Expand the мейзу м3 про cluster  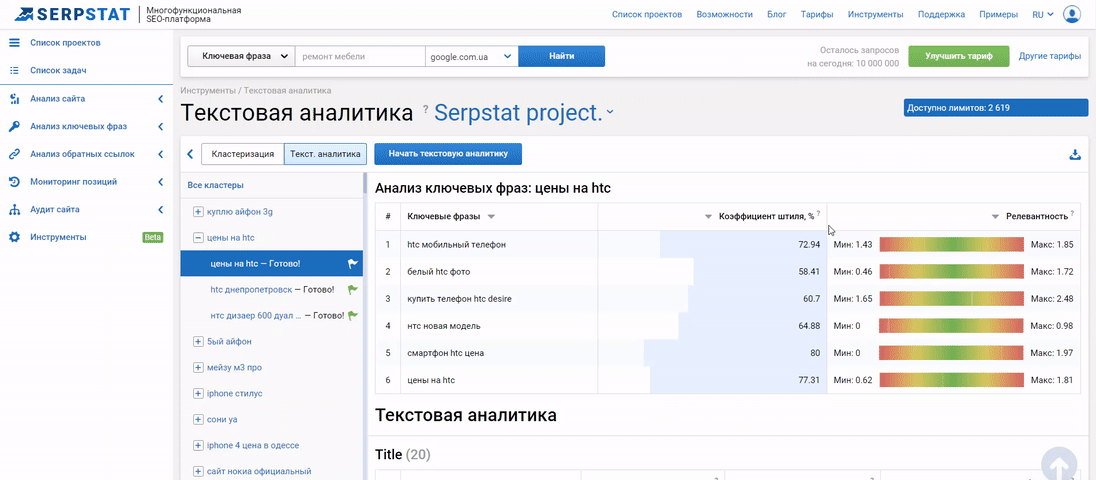198,368
